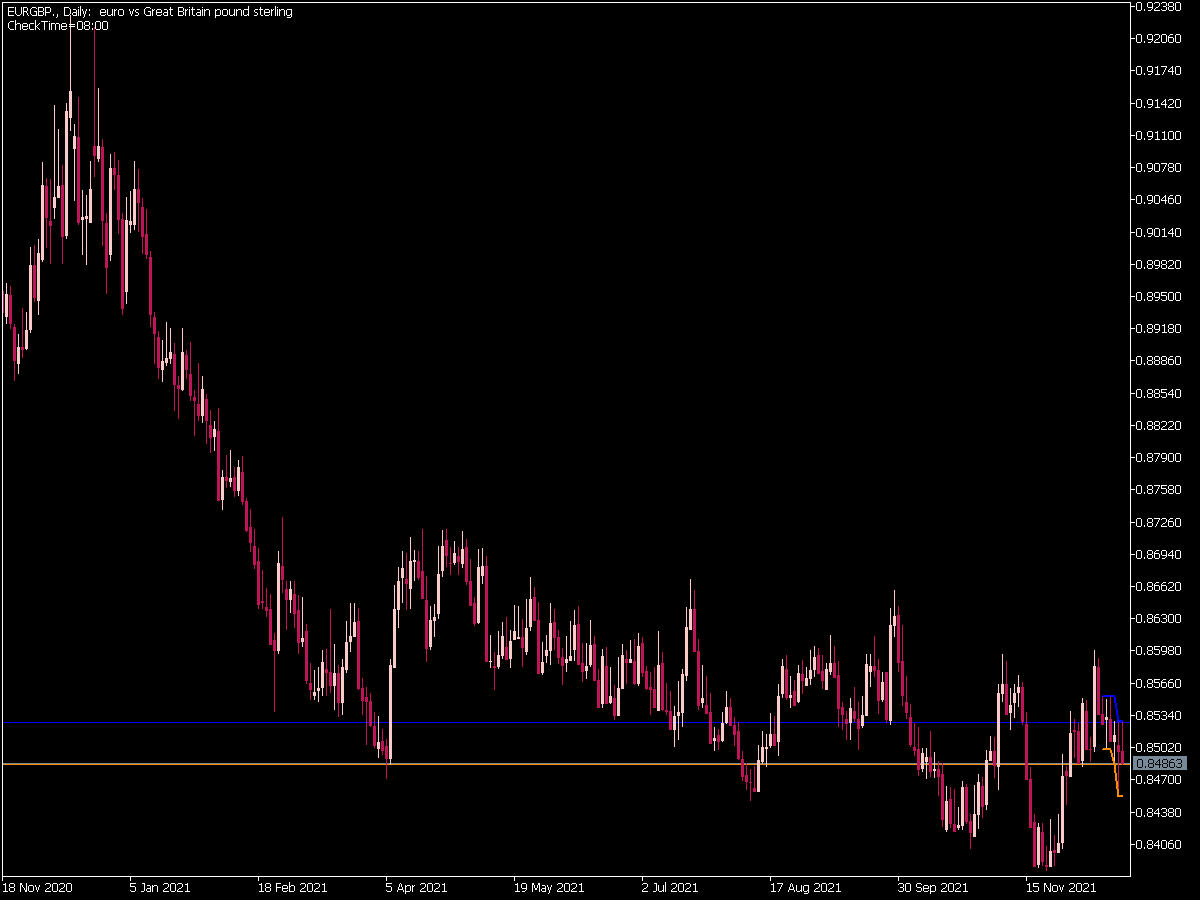Click the price label 0.85020
Screen dimensions: 1200x900
(x=1160, y=747)
